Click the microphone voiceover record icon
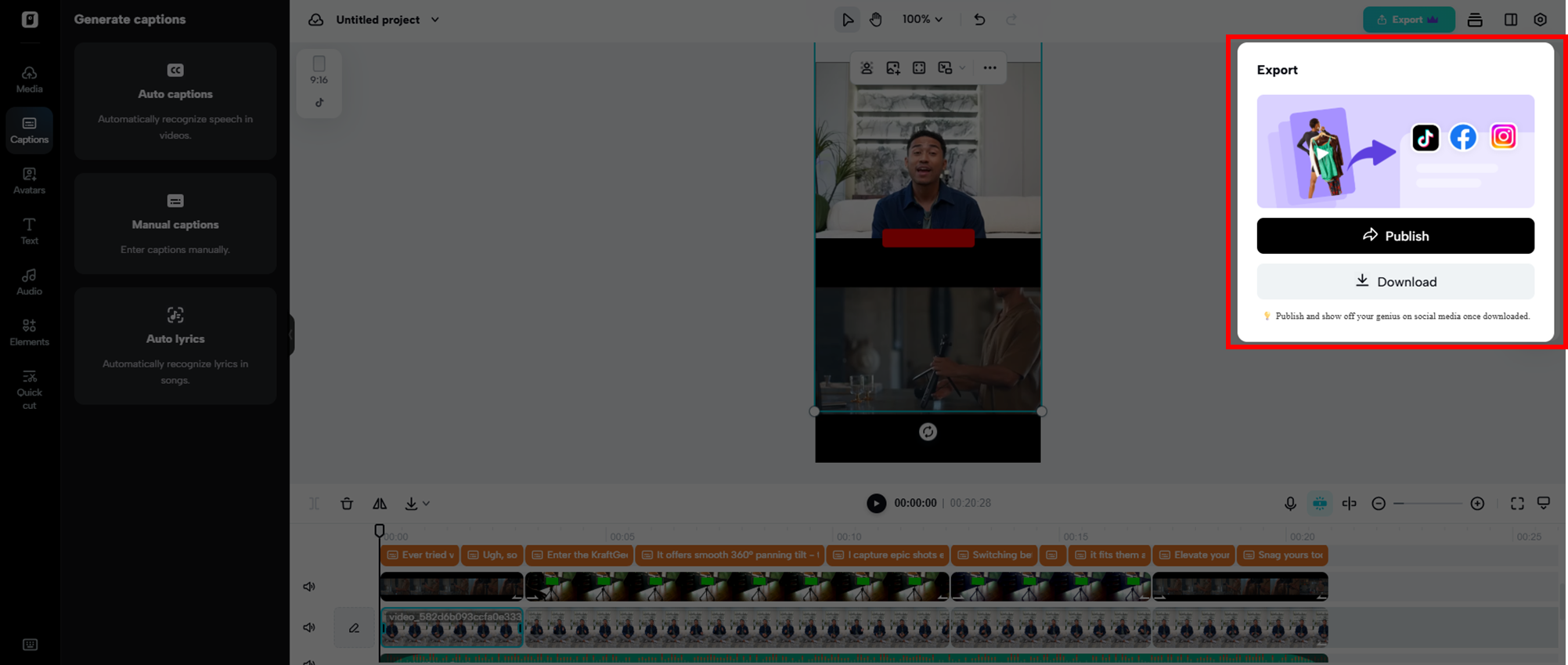This screenshot has height=665, width=1568. [x=1290, y=504]
